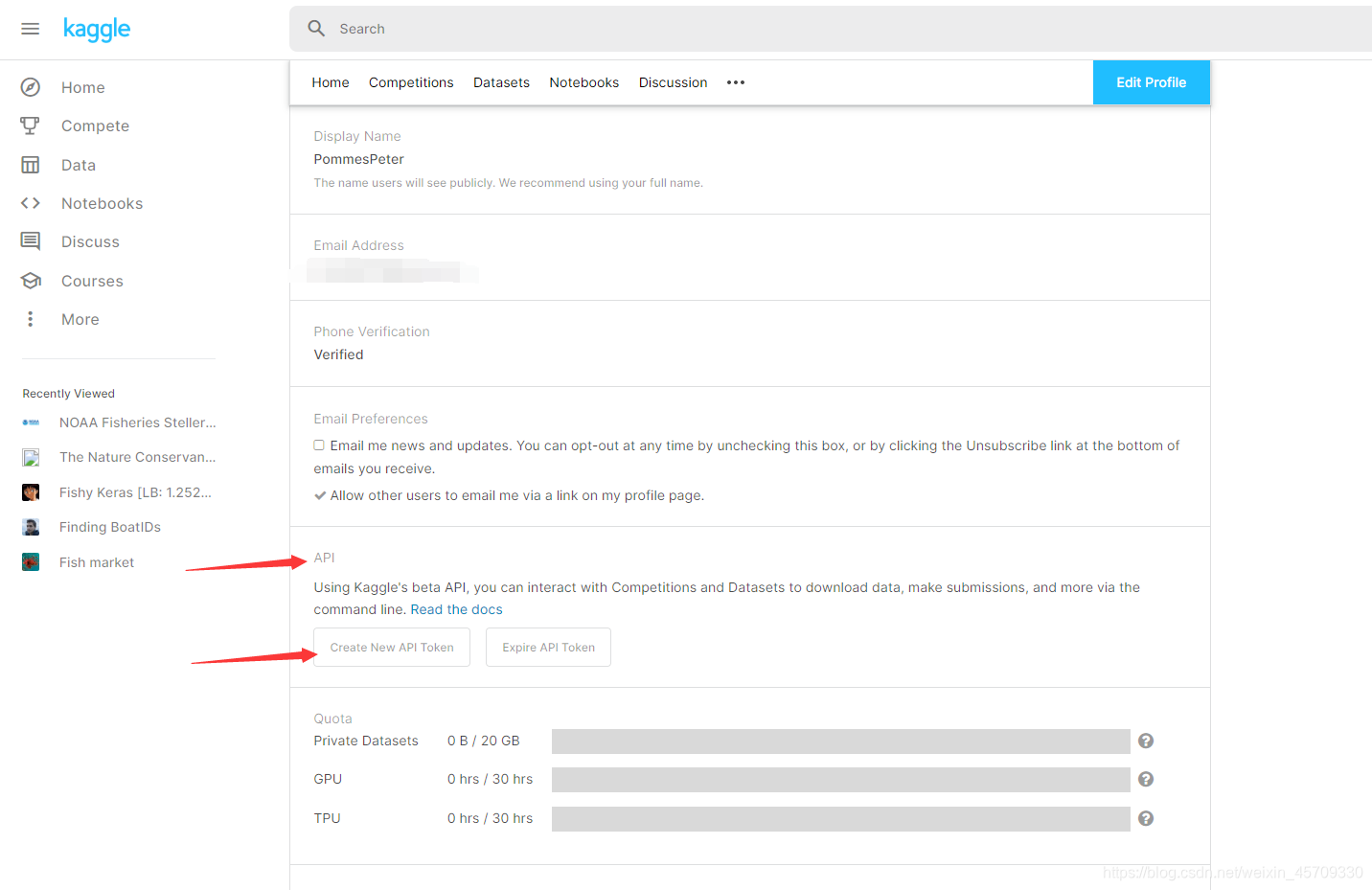Click the Kaggle logo
The width and height of the screenshot is (1372, 890).
coord(97,29)
